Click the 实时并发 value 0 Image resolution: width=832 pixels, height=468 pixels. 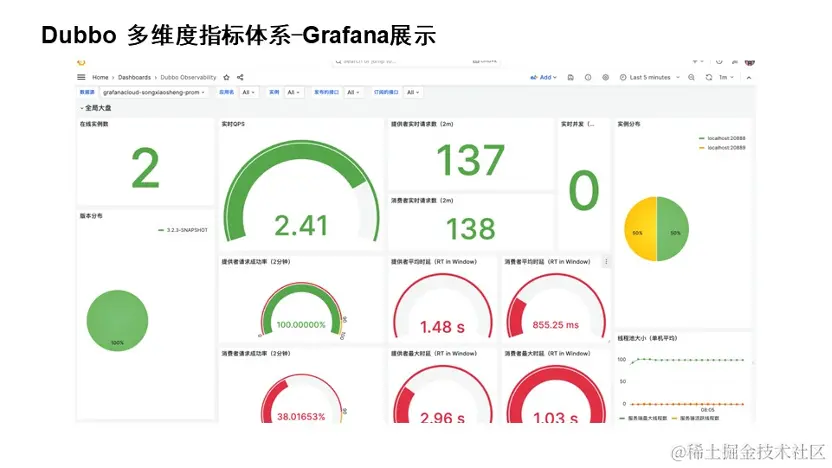pyautogui.click(x=584, y=191)
